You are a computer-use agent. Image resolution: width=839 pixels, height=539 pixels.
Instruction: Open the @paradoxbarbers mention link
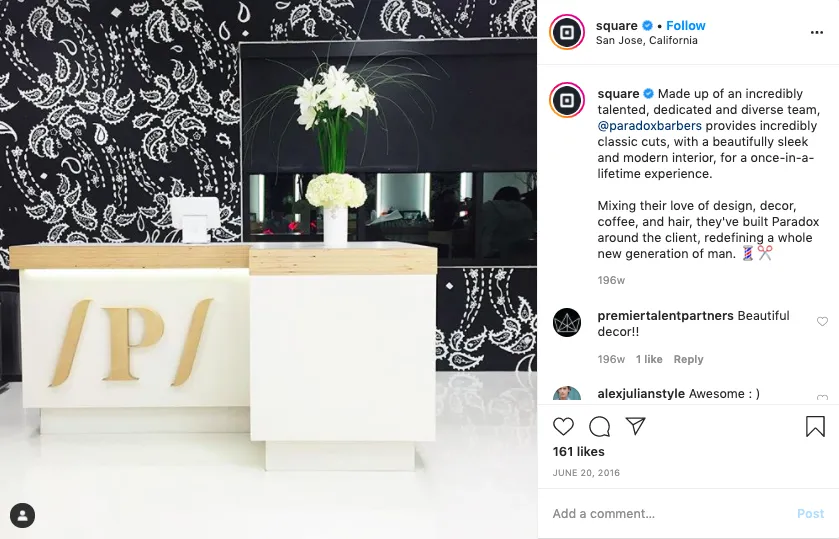pos(650,126)
